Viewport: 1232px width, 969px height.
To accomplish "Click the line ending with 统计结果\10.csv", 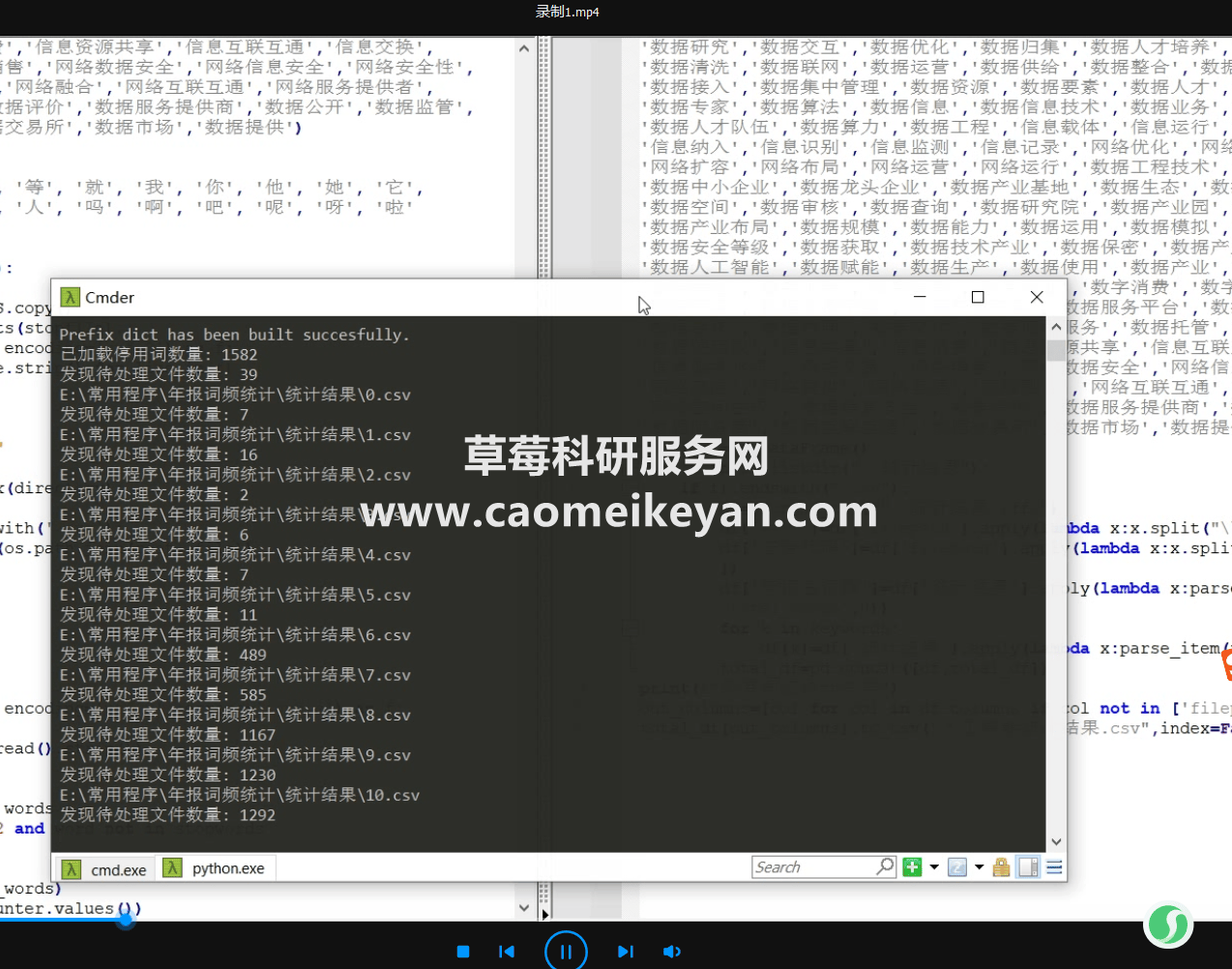I will click(x=240, y=795).
